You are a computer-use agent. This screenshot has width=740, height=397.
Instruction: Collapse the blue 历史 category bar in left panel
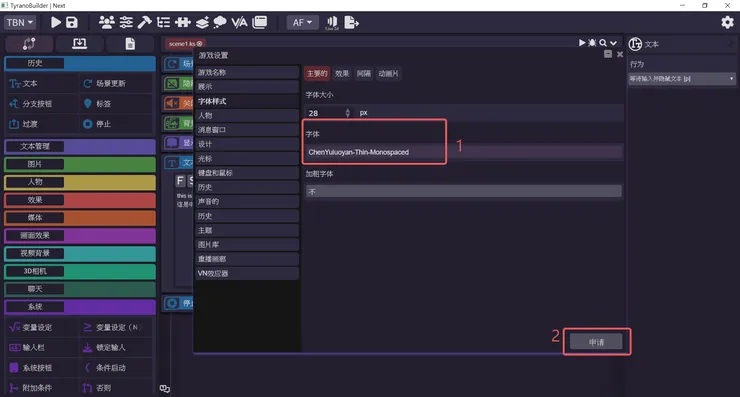pos(80,63)
